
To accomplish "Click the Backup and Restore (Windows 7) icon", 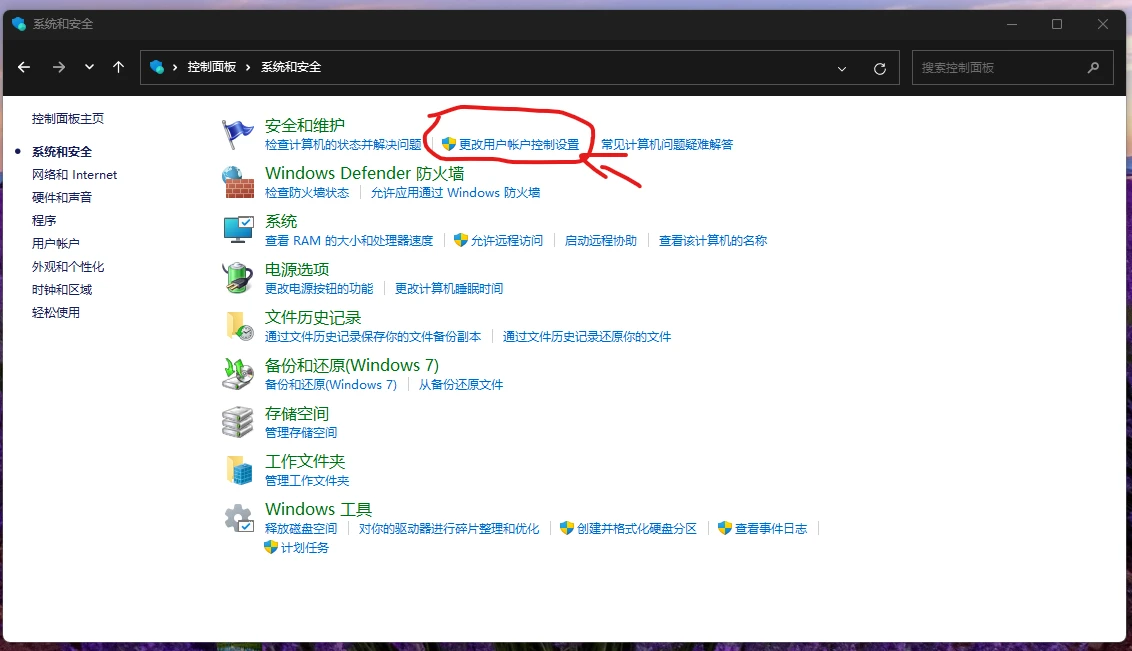I will click(238, 373).
